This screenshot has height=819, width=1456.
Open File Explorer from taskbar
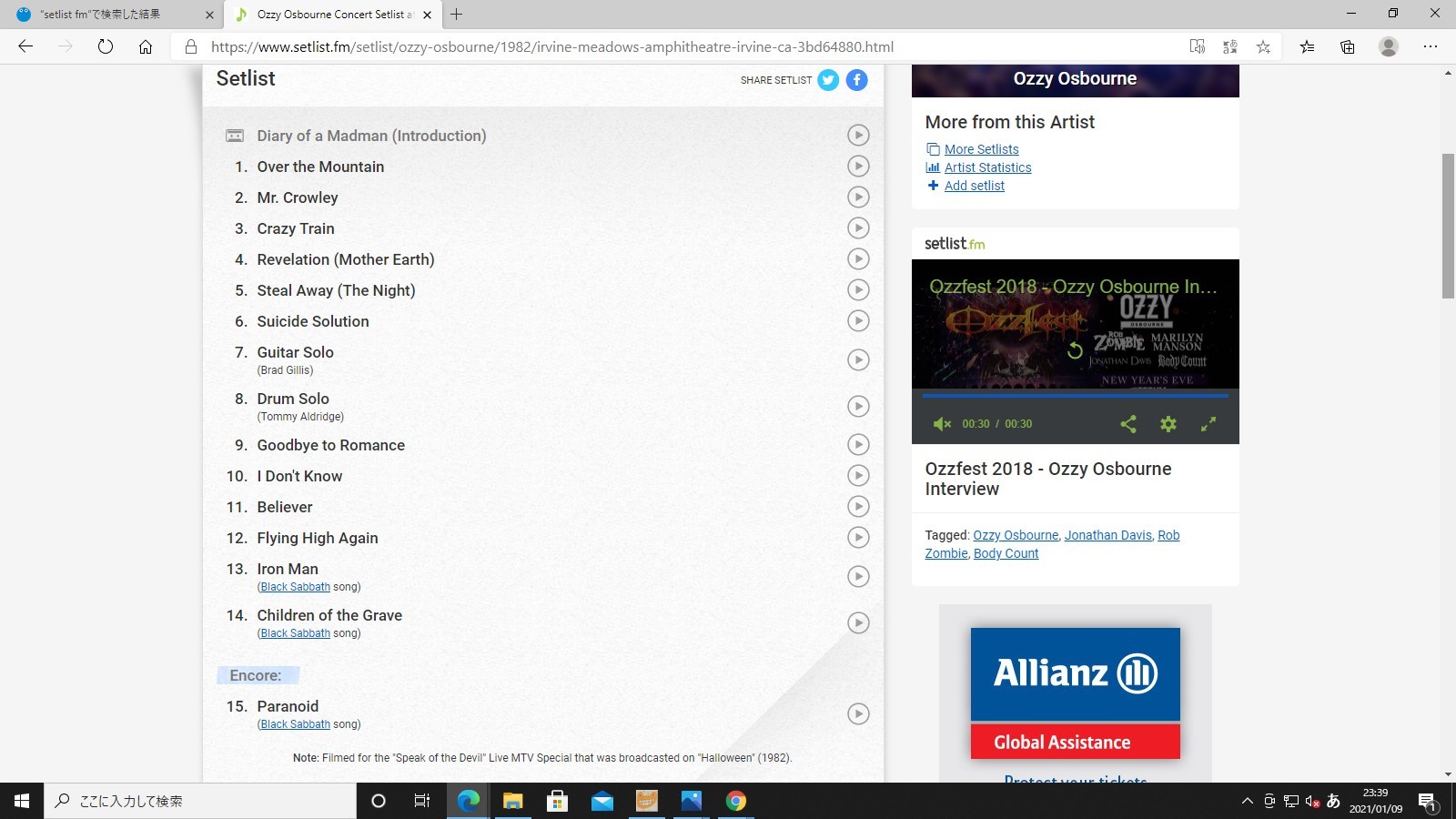click(512, 801)
